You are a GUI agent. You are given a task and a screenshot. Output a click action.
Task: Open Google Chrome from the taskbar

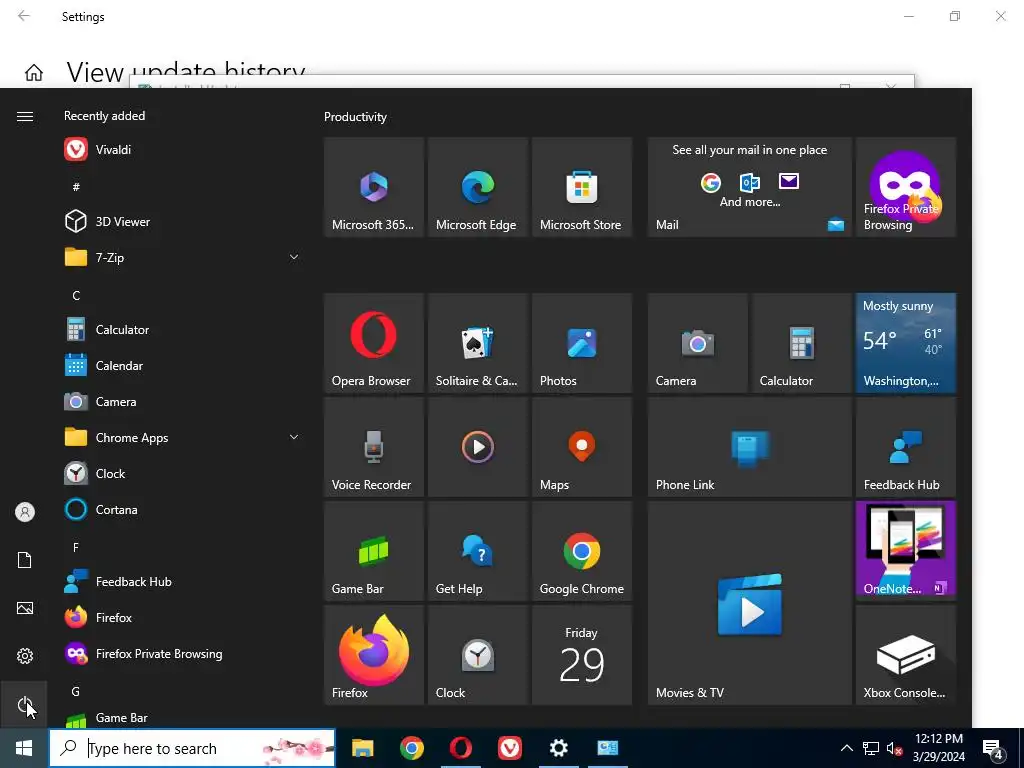pos(411,748)
